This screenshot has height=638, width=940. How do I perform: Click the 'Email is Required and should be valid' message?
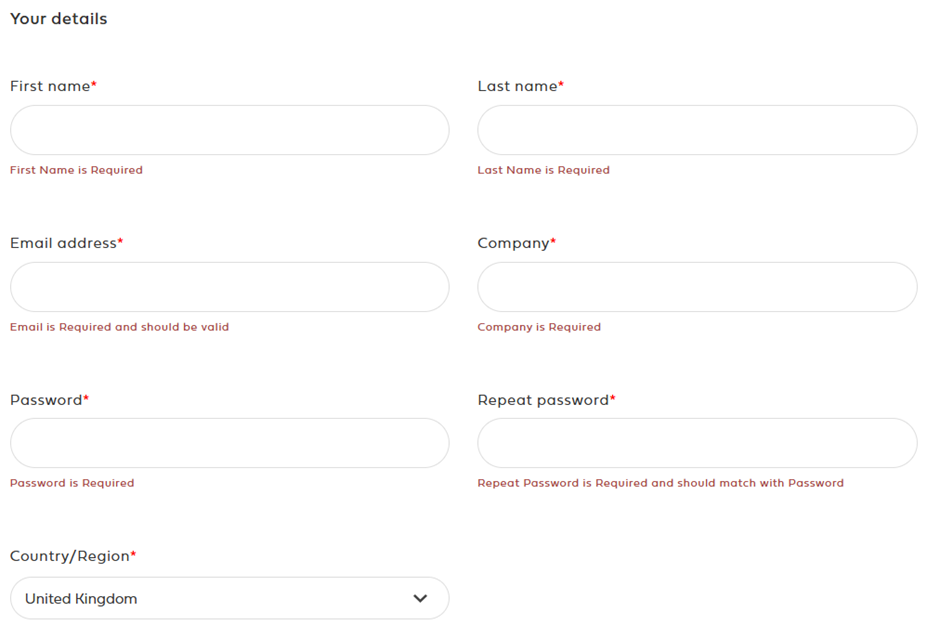[x=119, y=327]
